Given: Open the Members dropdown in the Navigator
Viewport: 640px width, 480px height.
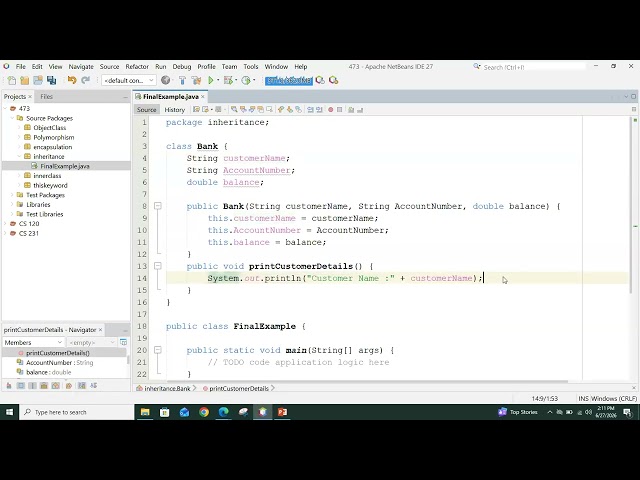Looking at the screenshot, I should (x=33, y=342).
